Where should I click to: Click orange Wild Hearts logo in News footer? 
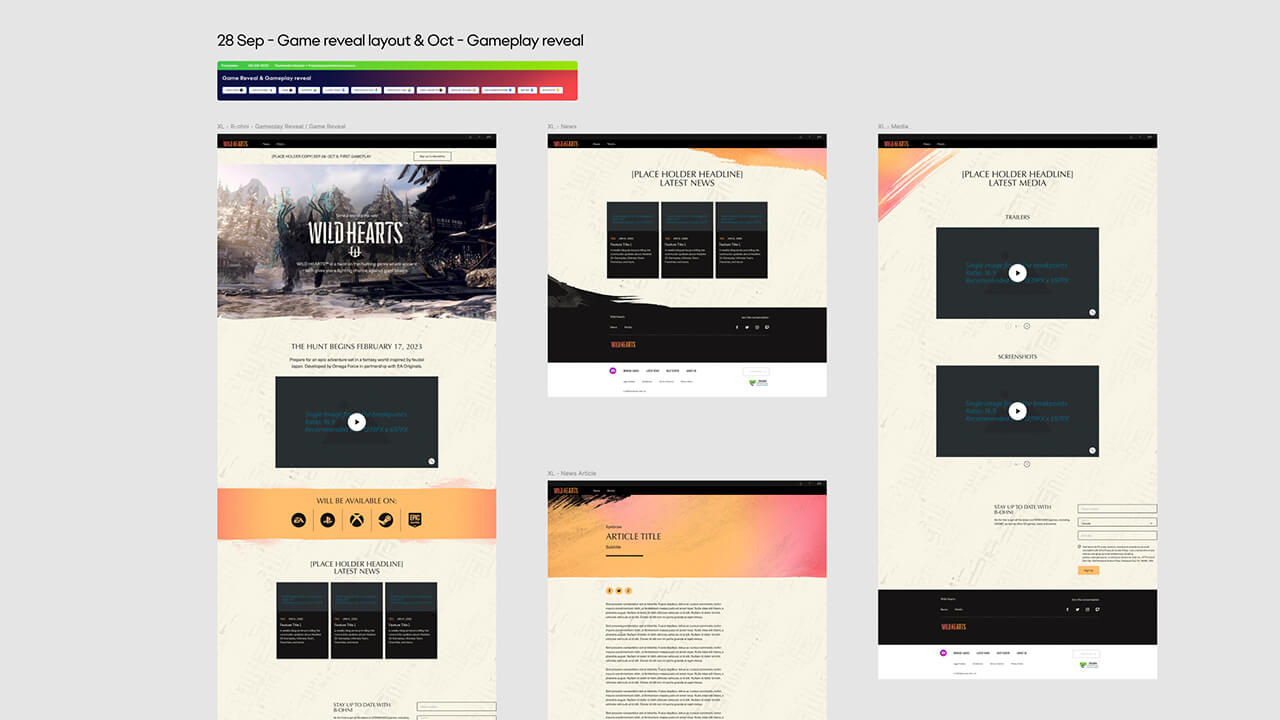[622, 345]
